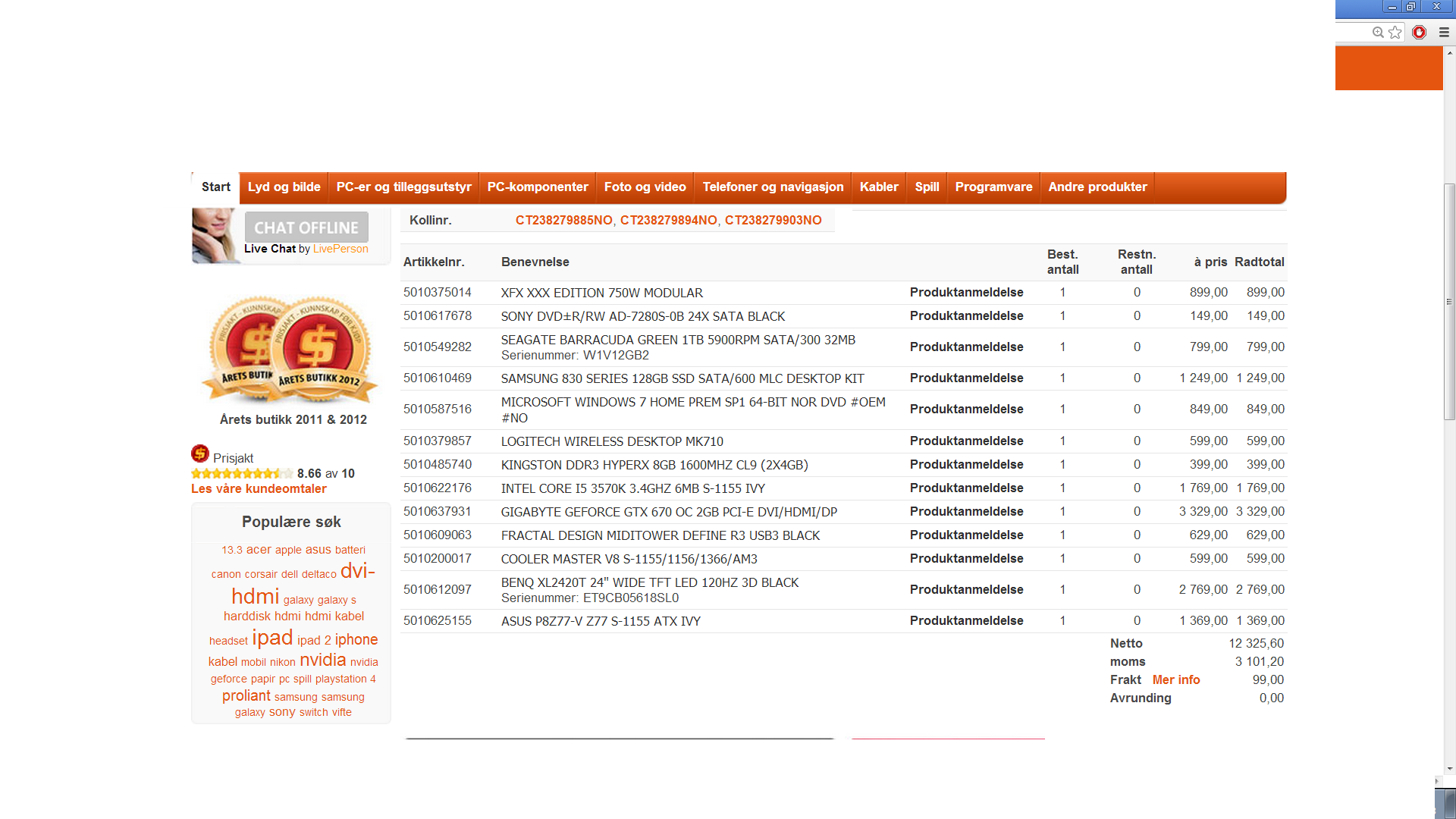Click the INTEL CORE I5 3570K item name
This screenshot has width=1456, height=819.
[x=633, y=489]
